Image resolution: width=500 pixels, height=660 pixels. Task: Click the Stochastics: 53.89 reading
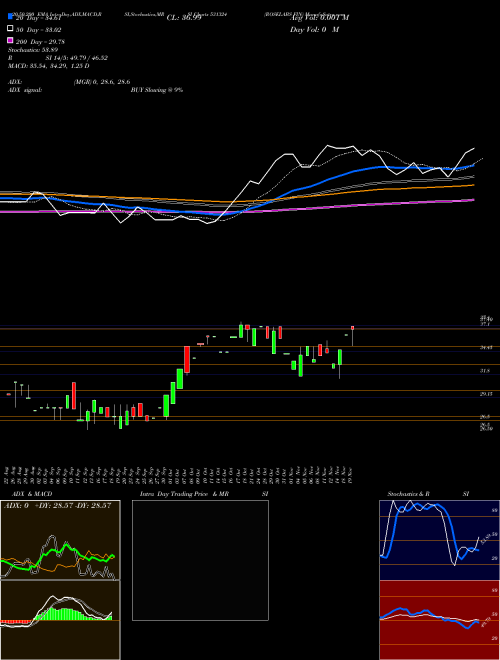(33, 50)
